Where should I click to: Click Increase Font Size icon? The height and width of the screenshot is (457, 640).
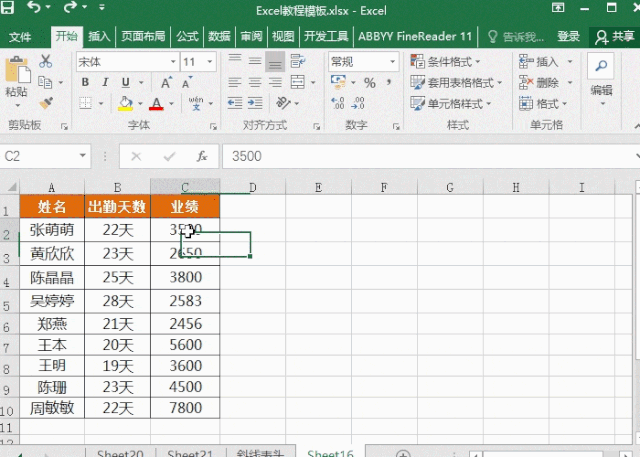(x=166, y=83)
